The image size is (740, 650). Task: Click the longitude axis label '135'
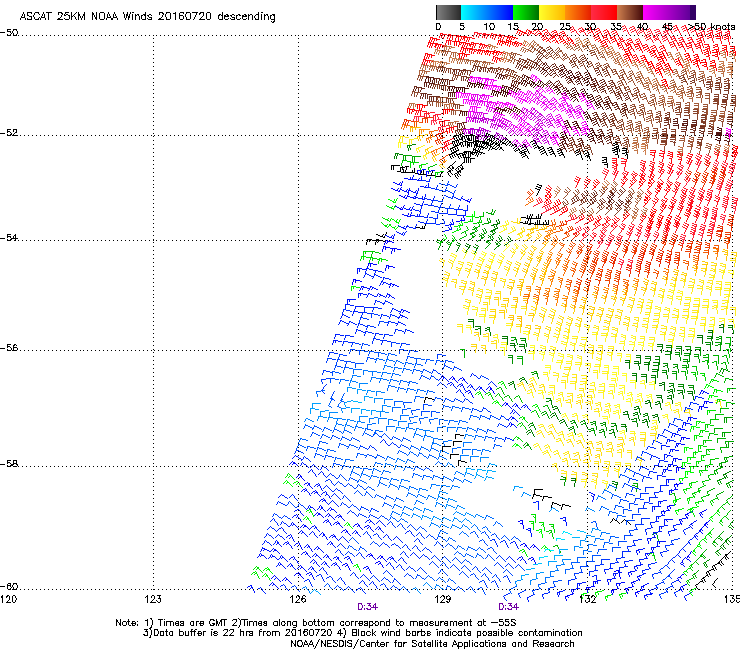click(732, 599)
